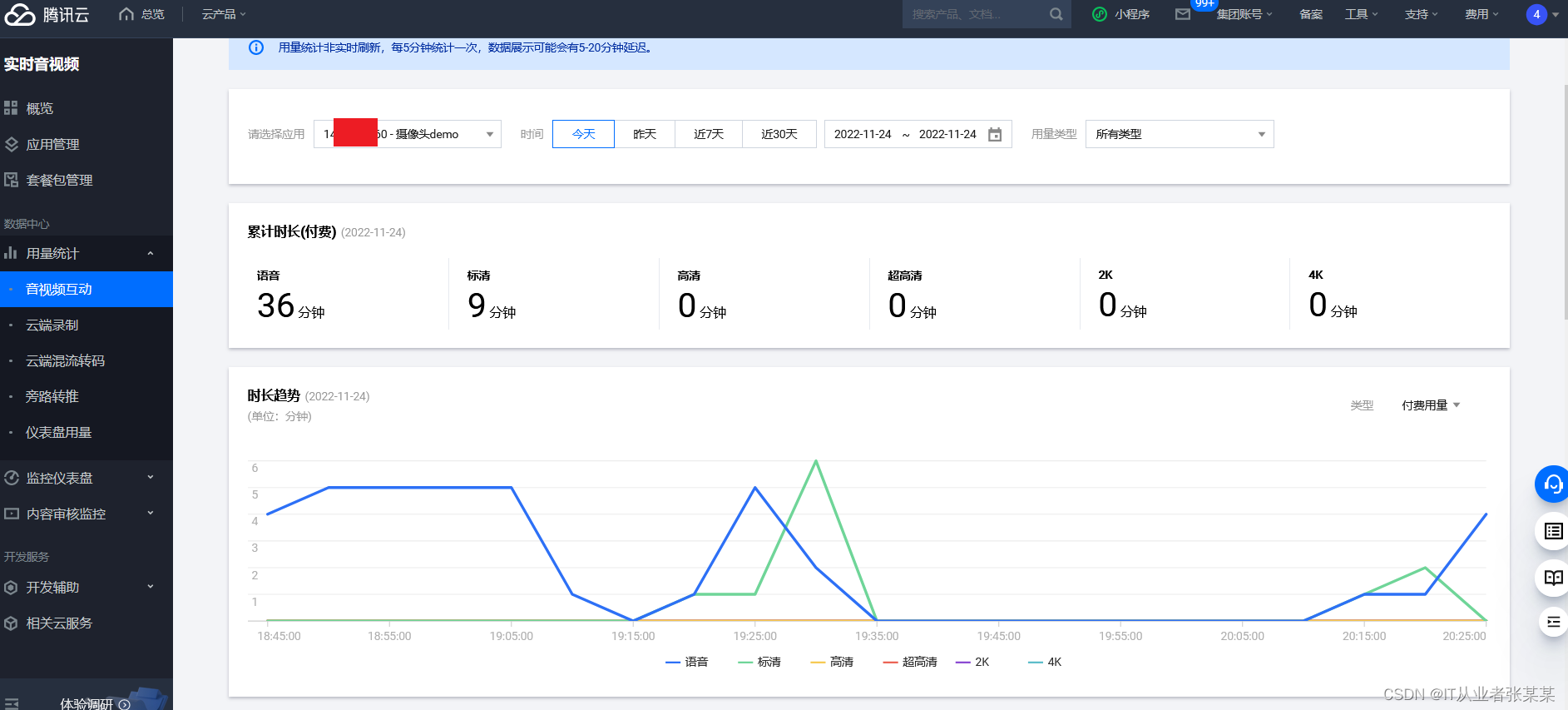Click the search magnifier icon
This screenshot has height=710, width=1568.
1056,14
